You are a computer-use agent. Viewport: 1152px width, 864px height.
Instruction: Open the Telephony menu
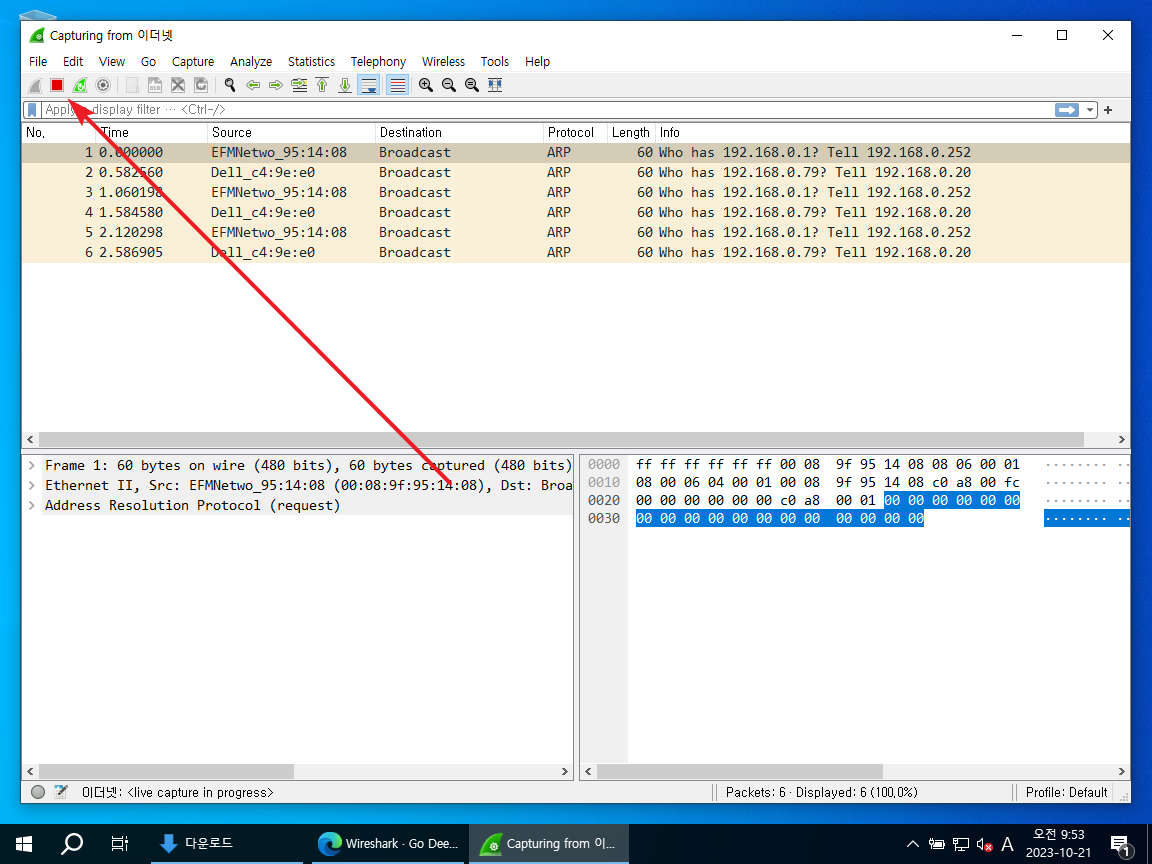point(378,62)
